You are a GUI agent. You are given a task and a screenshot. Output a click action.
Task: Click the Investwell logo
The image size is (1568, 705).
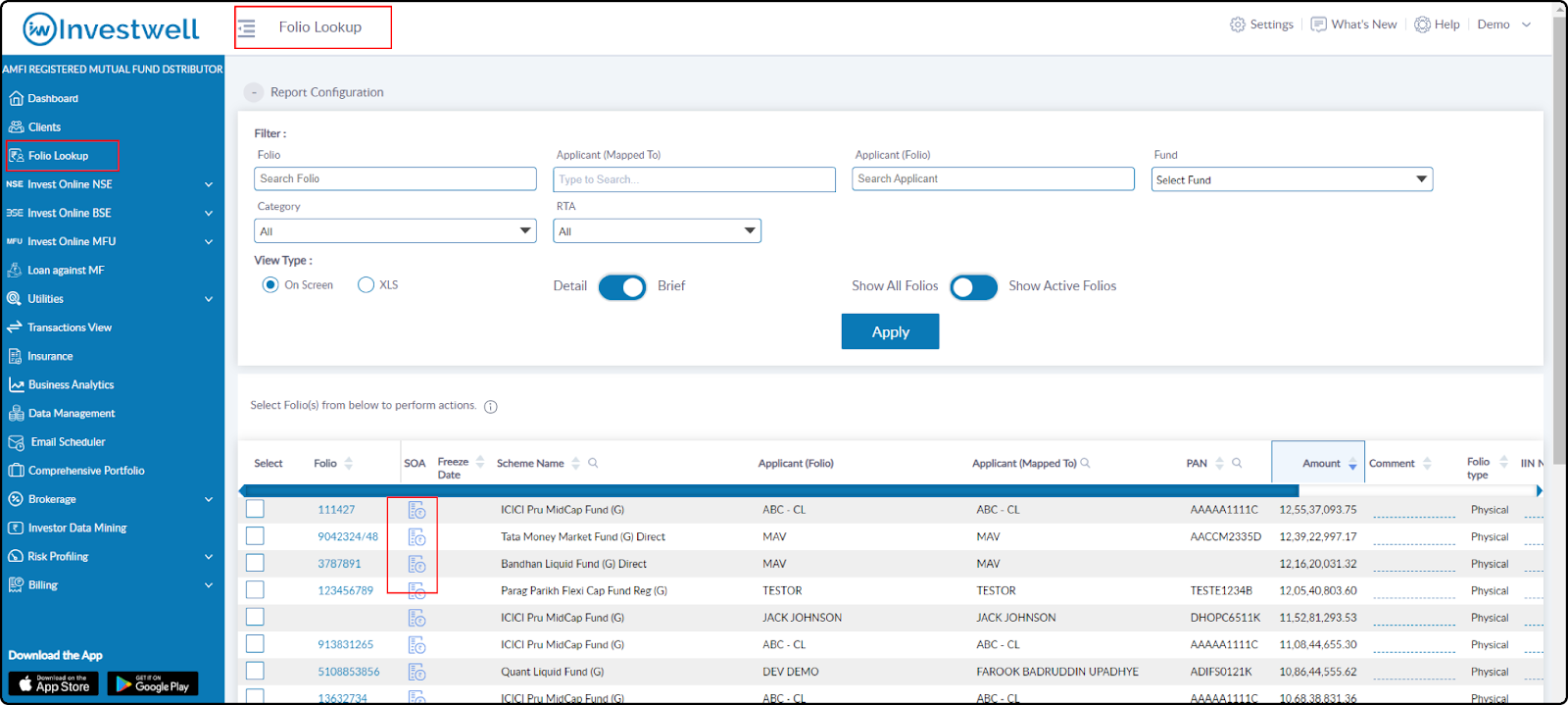pos(111,29)
